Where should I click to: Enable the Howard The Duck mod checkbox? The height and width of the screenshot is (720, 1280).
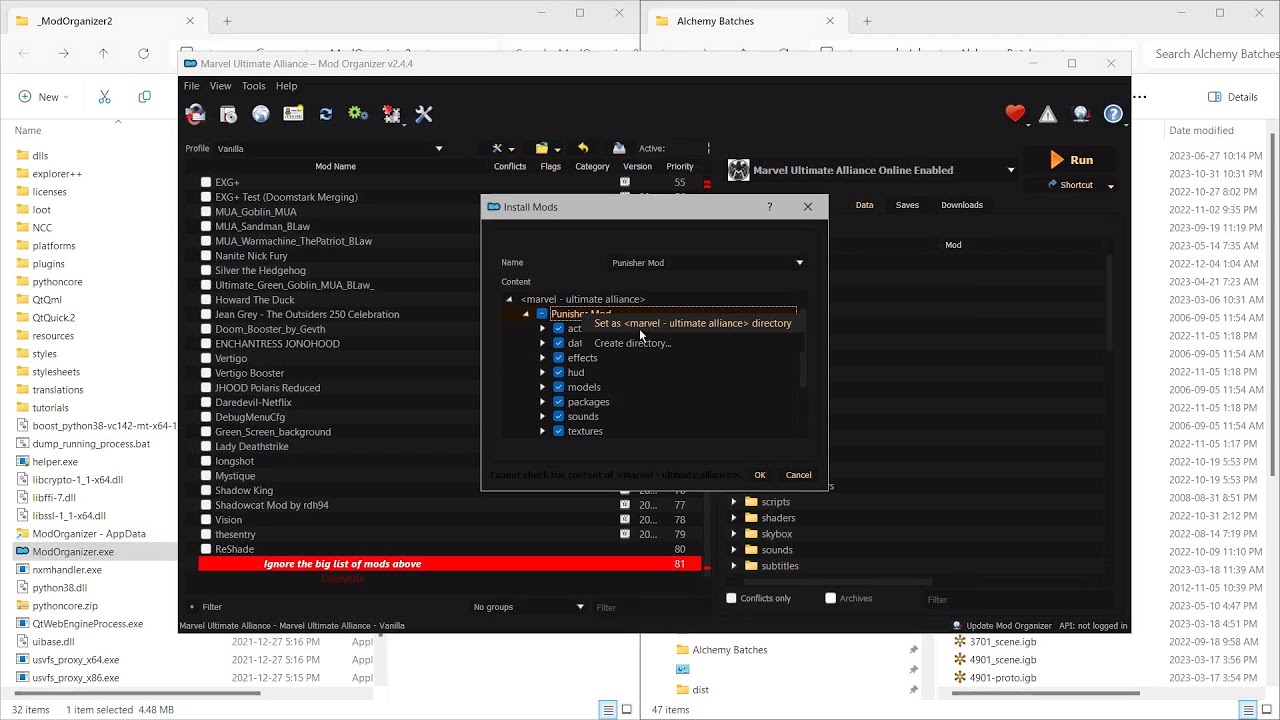(x=206, y=300)
